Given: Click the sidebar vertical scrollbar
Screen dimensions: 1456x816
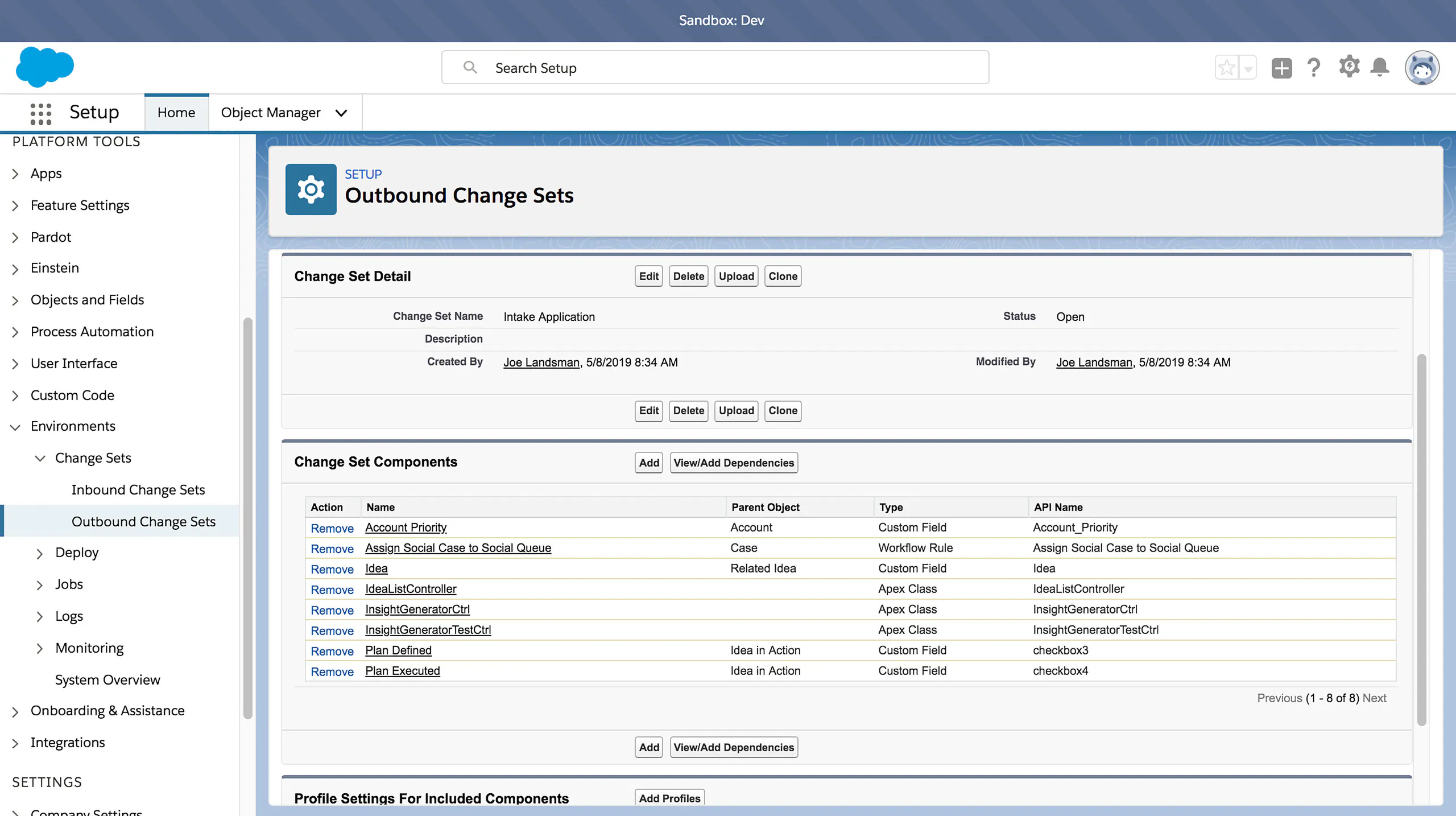Looking at the screenshot, I should (247, 518).
